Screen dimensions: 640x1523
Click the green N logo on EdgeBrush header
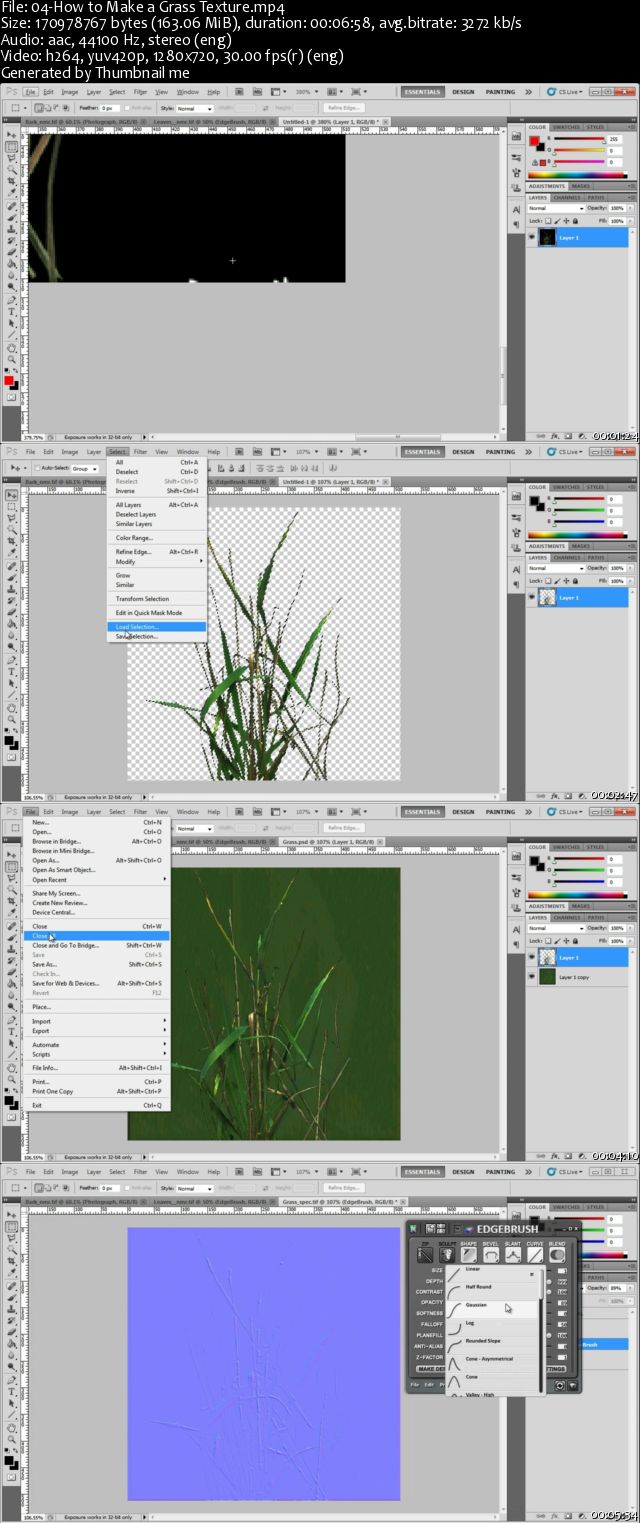413,1228
